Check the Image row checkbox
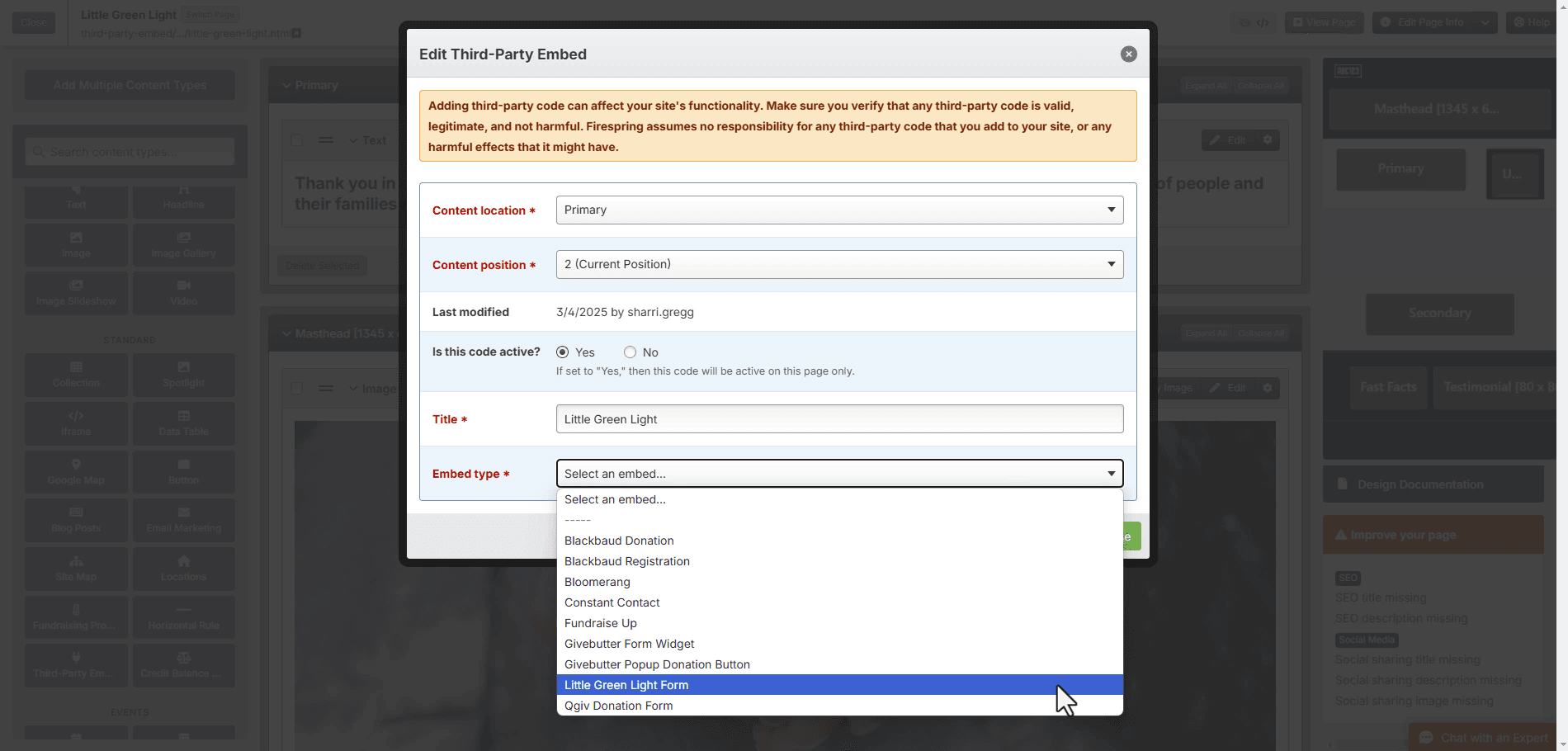This screenshot has height=751, width=1568. (x=297, y=389)
